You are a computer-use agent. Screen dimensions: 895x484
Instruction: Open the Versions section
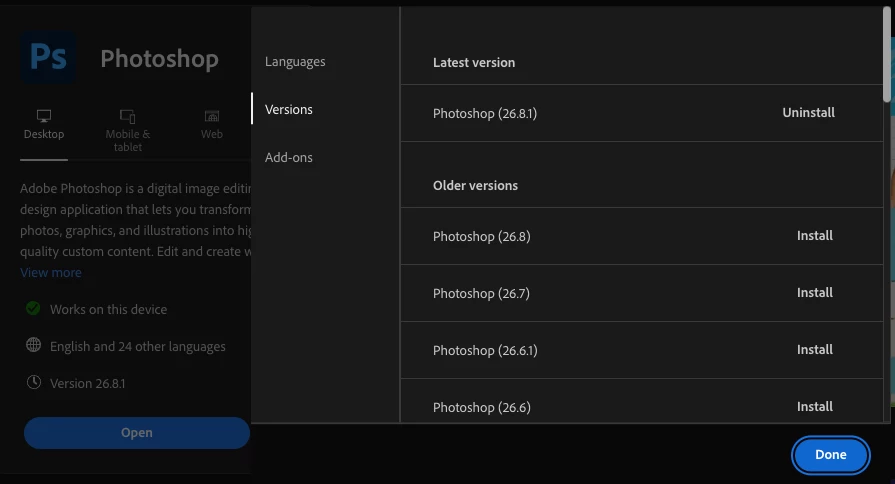[289, 109]
